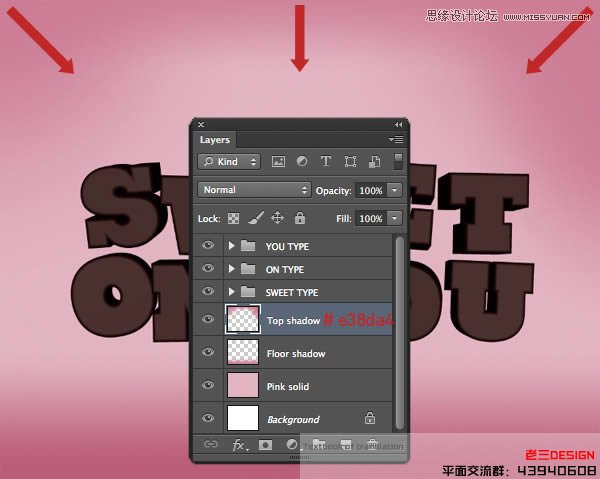Select the Floor shadow layer
The image size is (600, 479).
tap(295, 354)
